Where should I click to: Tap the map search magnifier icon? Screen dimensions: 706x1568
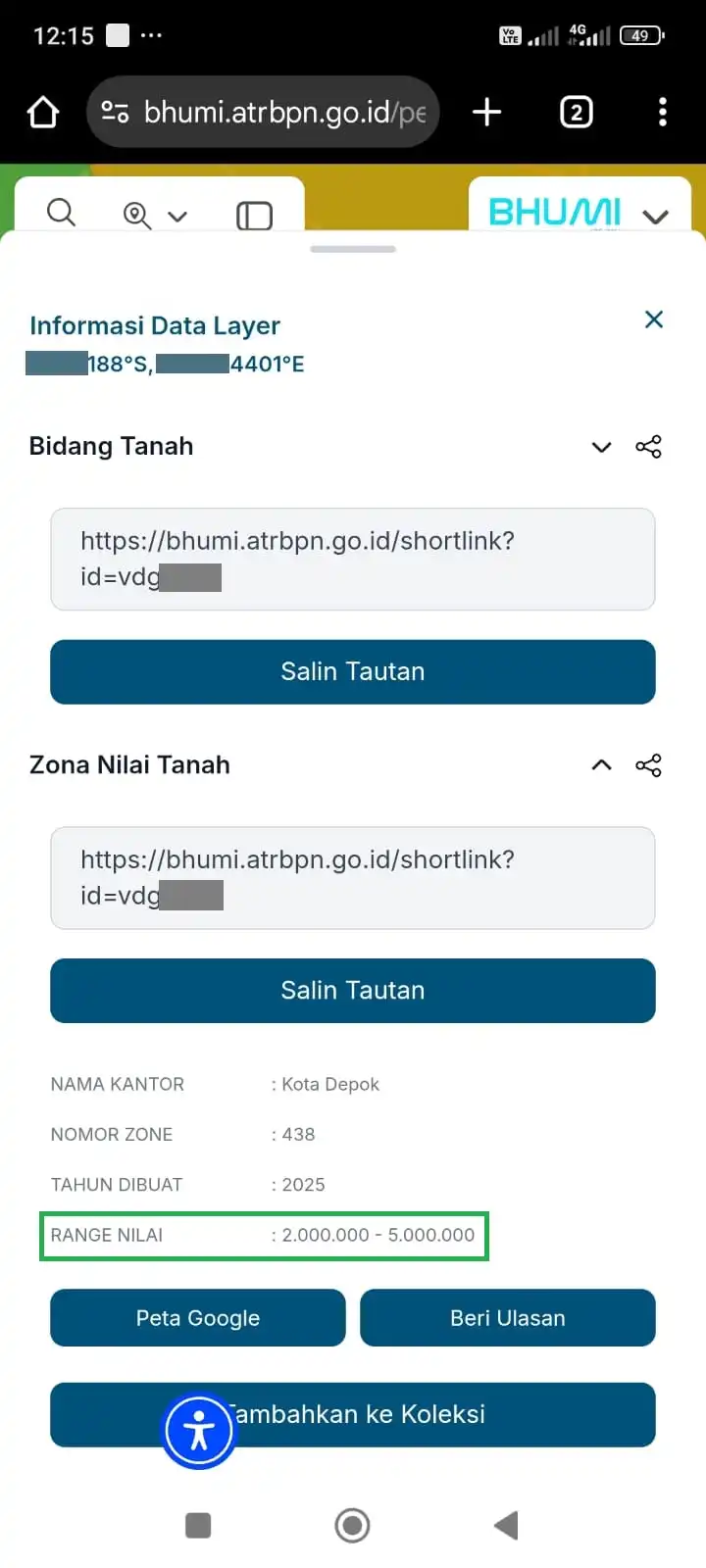click(x=61, y=213)
